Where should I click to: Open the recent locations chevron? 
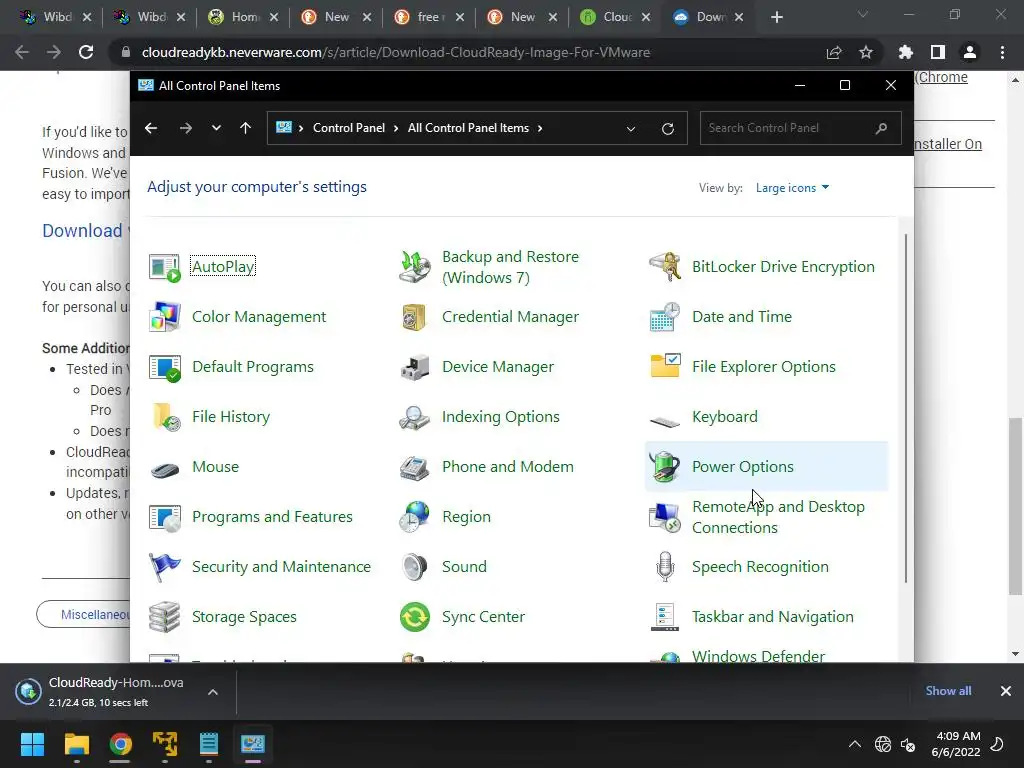[x=216, y=128]
